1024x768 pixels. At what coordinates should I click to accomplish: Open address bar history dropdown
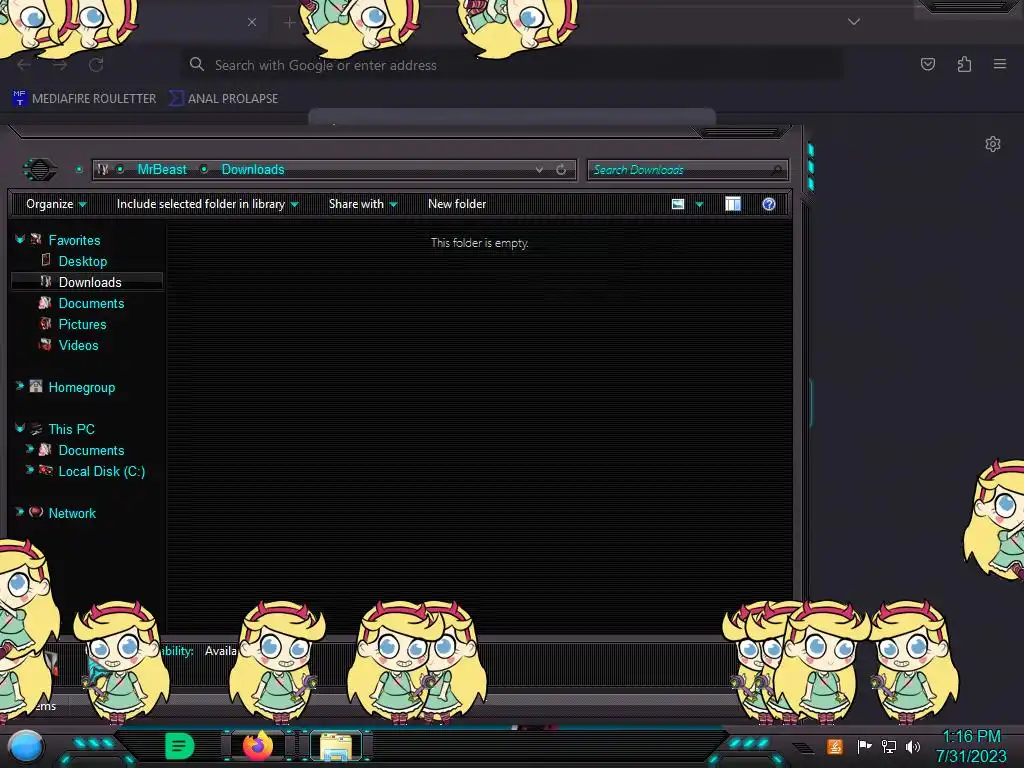(x=539, y=170)
